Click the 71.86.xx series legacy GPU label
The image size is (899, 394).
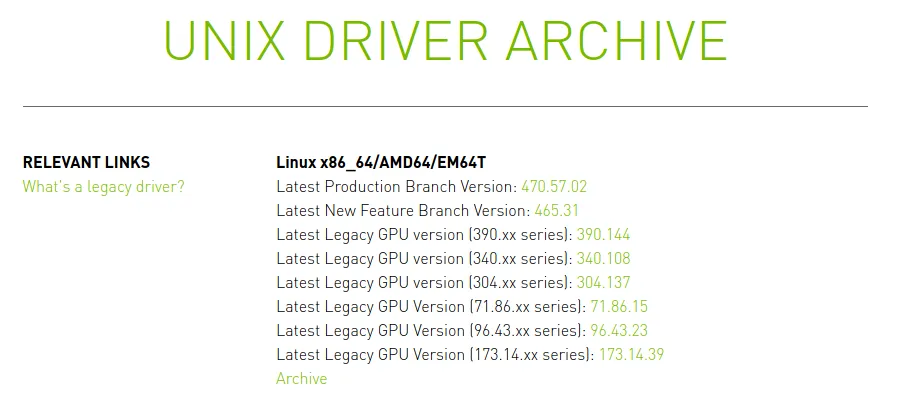[431, 307]
